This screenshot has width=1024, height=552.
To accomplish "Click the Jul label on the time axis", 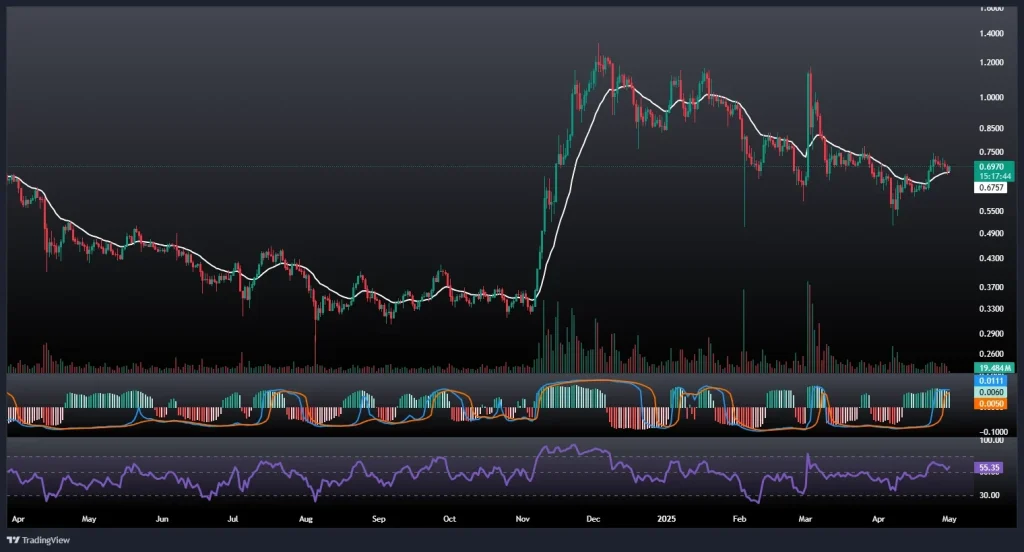I will (x=234, y=520).
